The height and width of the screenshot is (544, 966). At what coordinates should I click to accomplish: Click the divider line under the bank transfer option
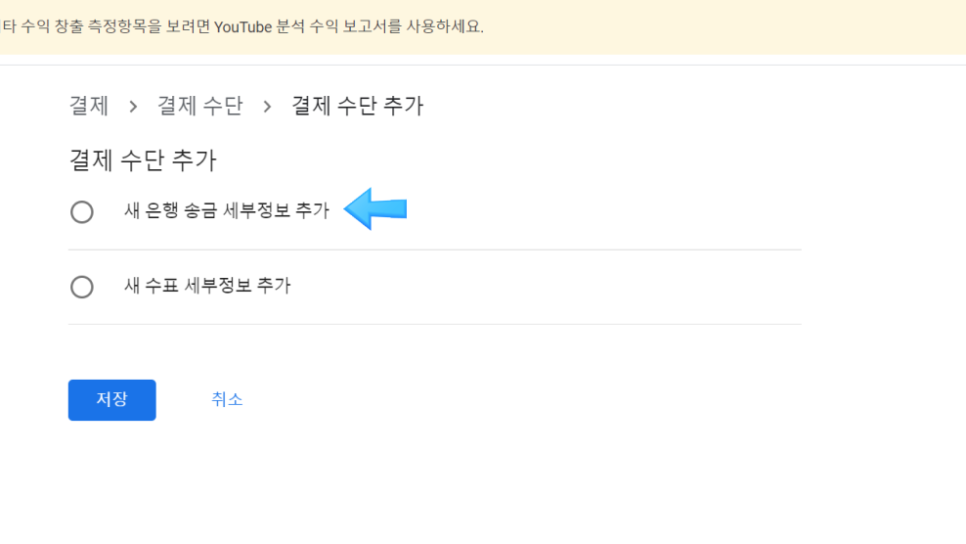click(435, 250)
